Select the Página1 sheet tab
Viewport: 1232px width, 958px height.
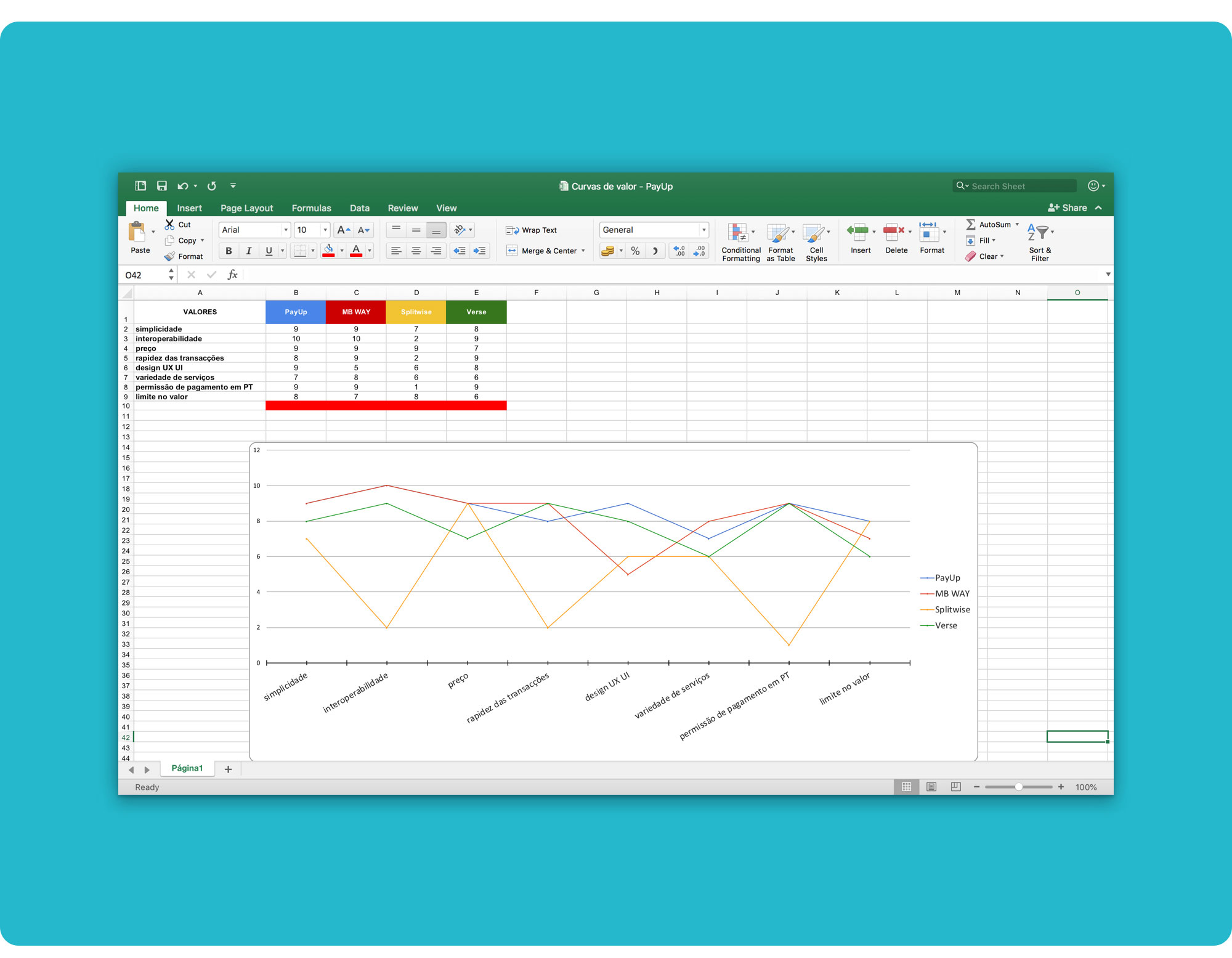(x=187, y=768)
